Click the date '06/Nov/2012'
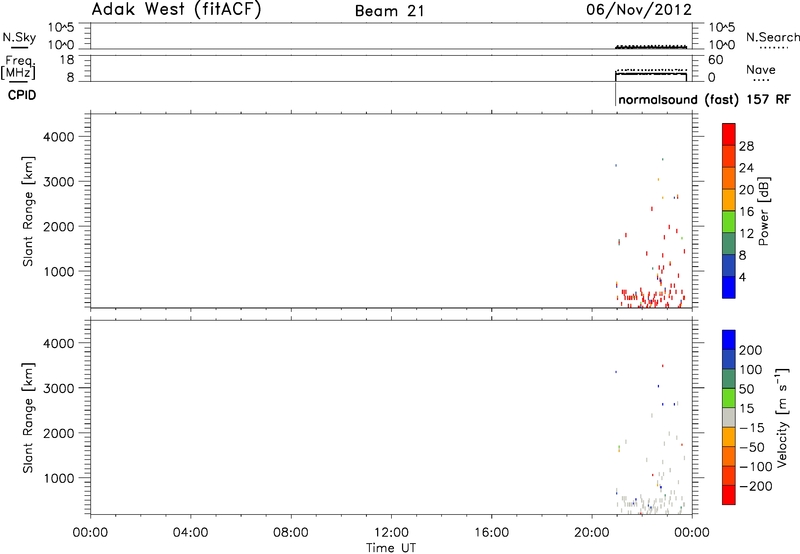 639,9
